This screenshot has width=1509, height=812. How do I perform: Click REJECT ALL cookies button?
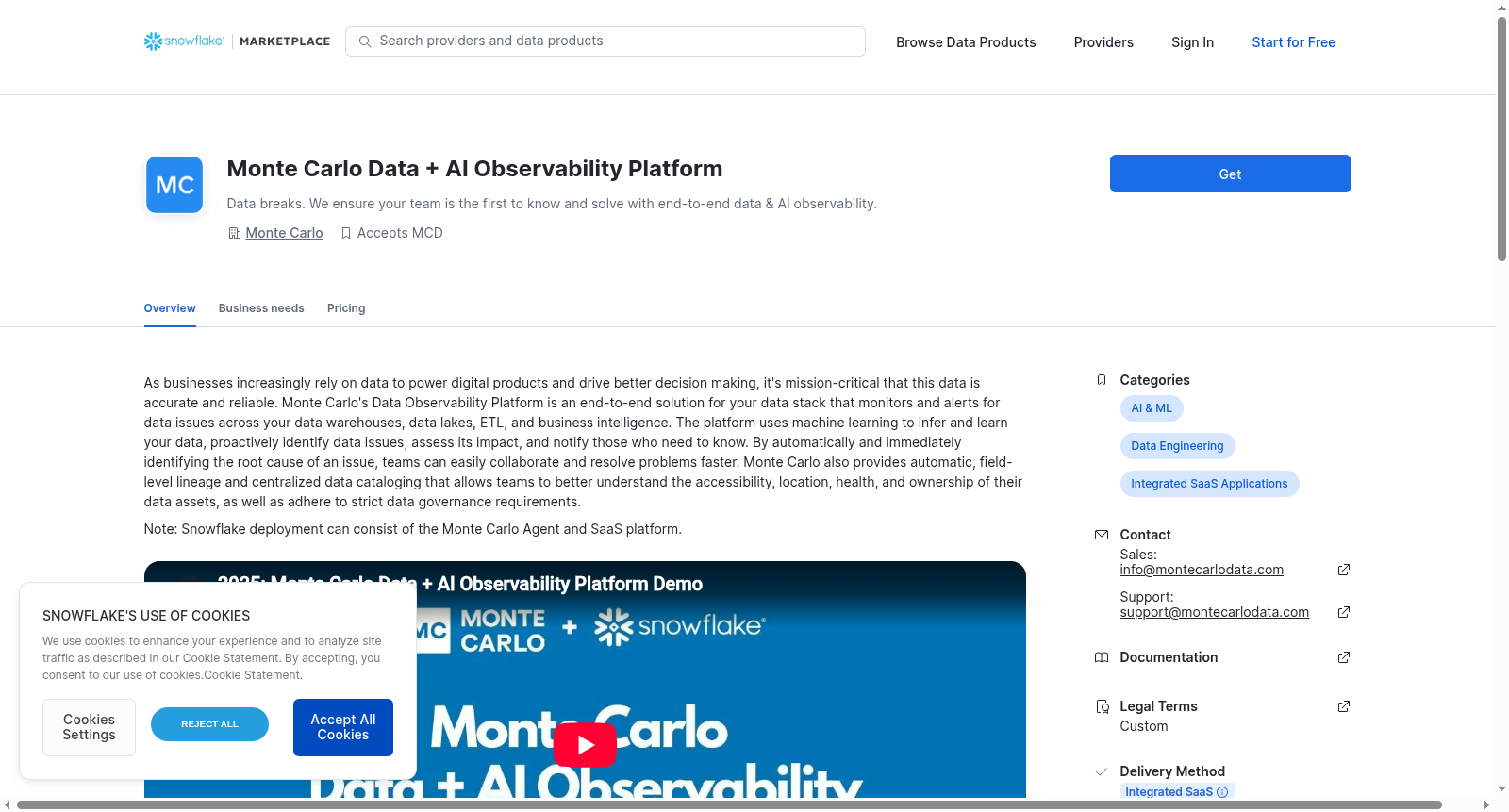coord(209,724)
